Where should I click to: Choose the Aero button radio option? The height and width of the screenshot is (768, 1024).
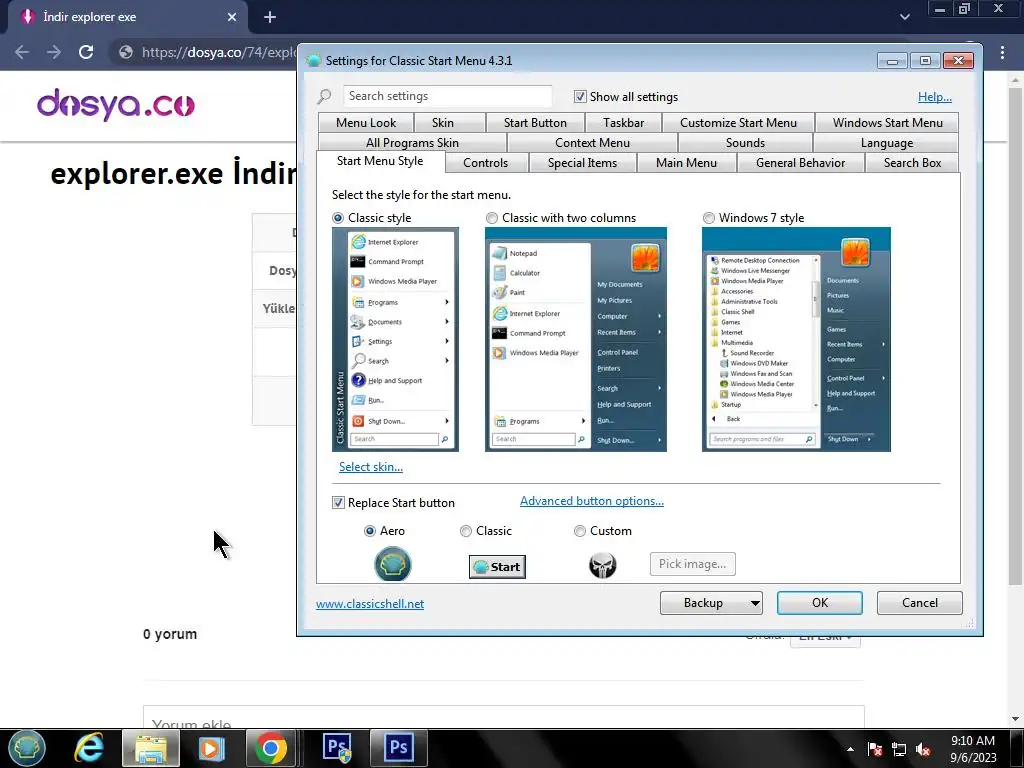[370, 531]
